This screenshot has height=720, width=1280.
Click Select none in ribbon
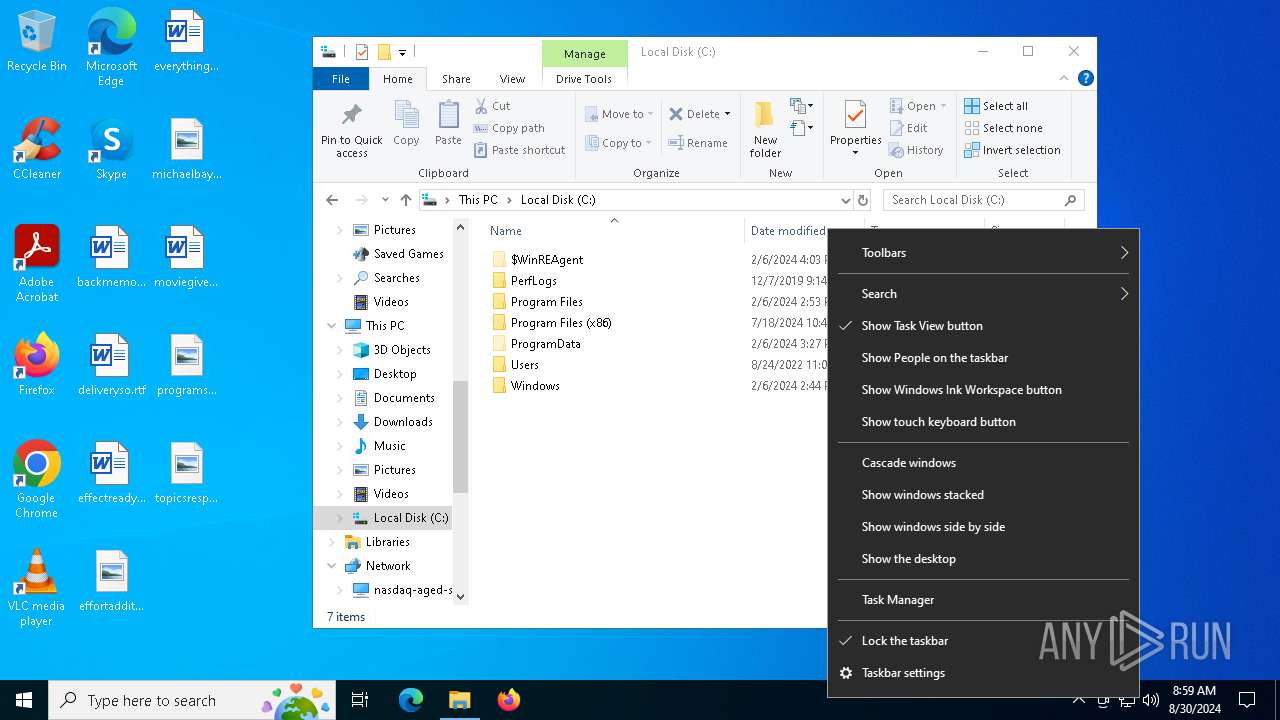pyautogui.click(x=1003, y=128)
